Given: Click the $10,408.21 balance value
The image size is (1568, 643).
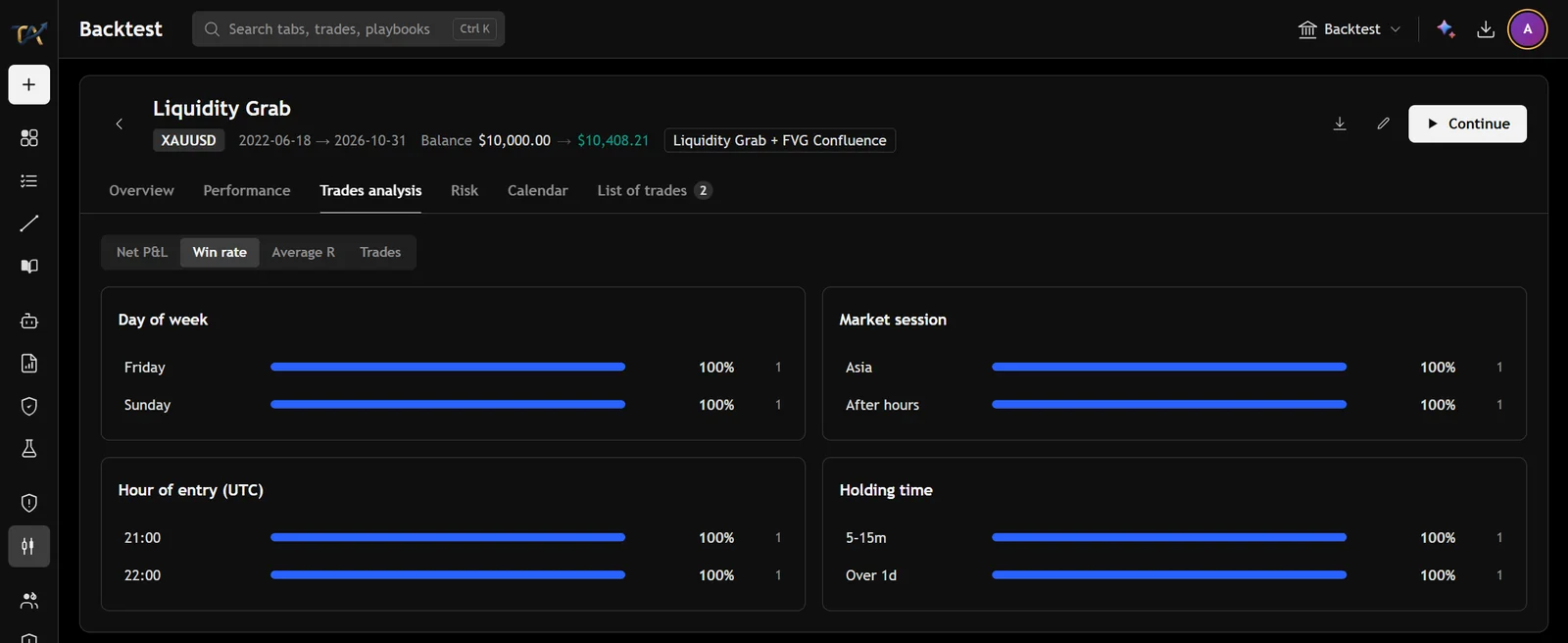Looking at the screenshot, I should click(x=612, y=140).
